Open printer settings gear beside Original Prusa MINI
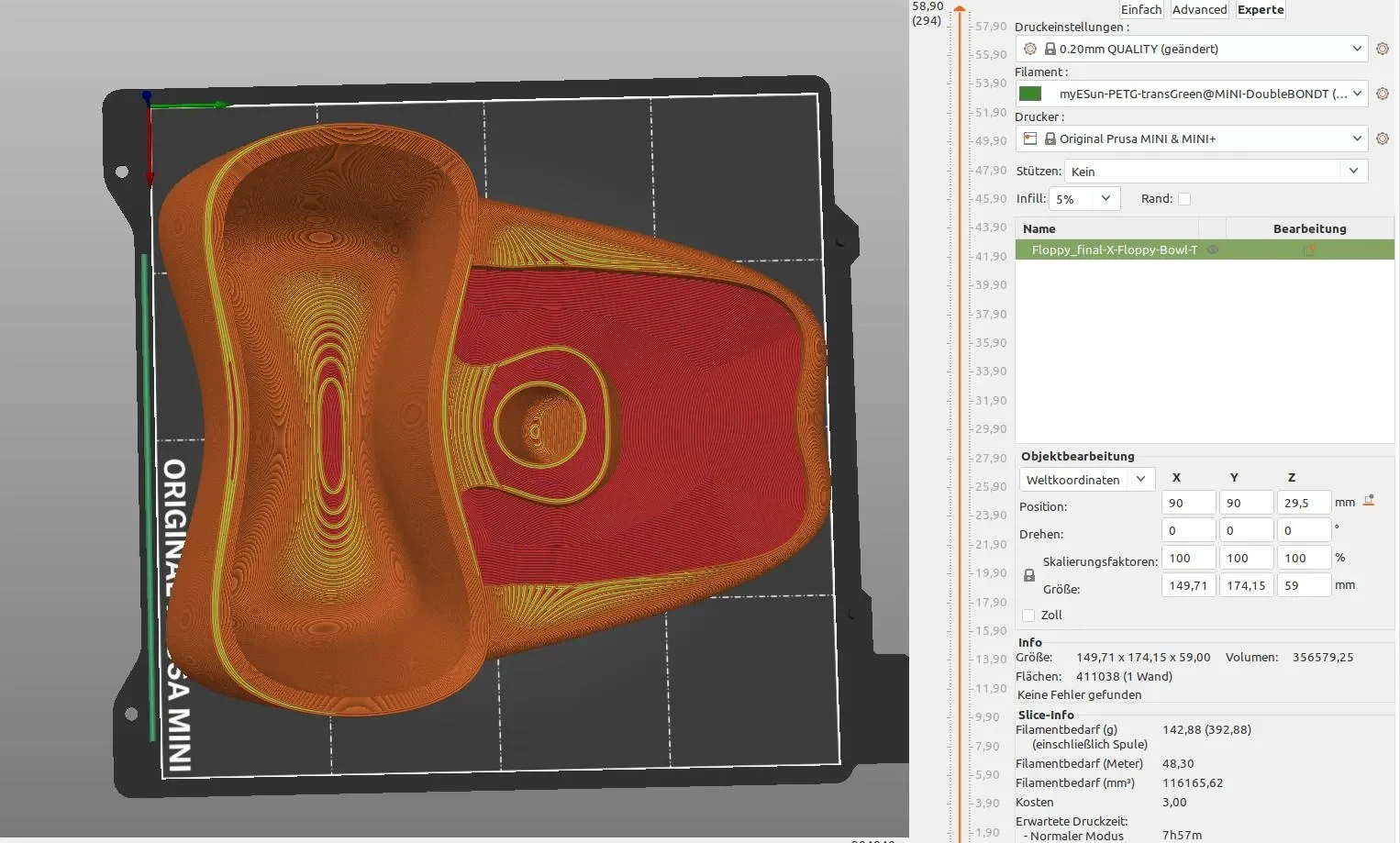The height and width of the screenshot is (843, 1400). tap(1383, 139)
